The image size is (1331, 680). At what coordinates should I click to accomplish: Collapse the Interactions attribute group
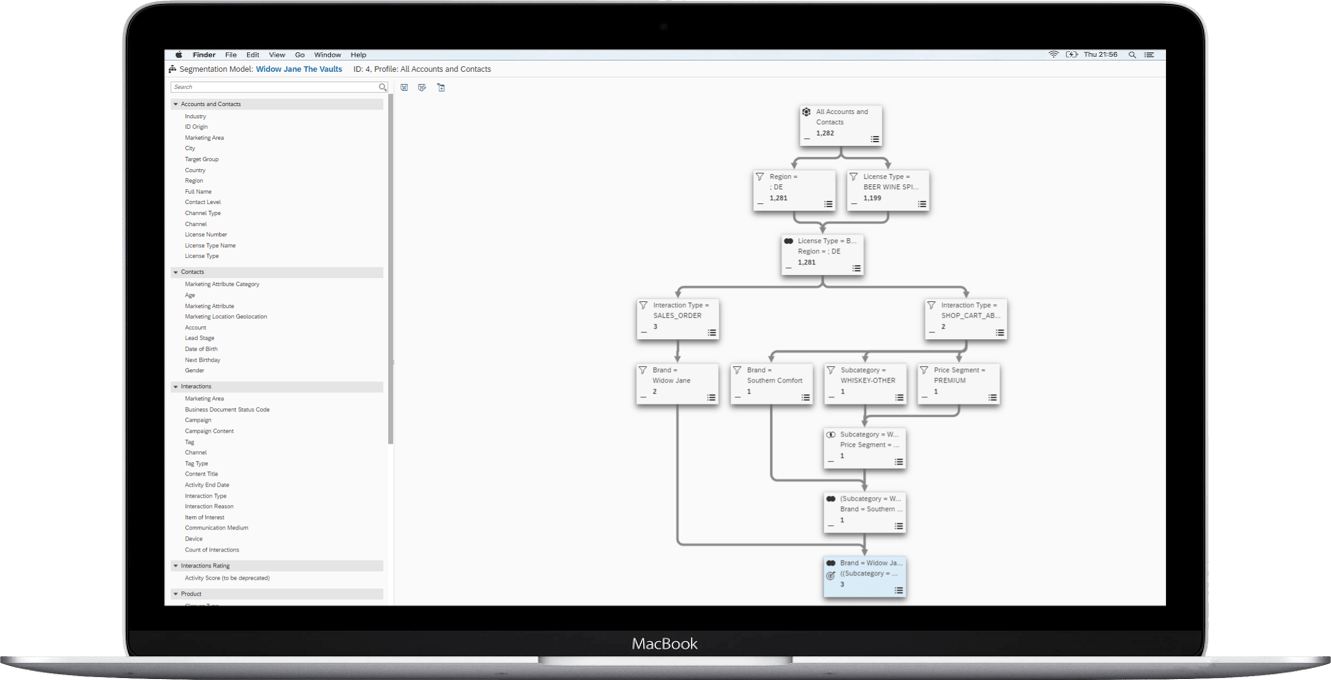[x=175, y=386]
